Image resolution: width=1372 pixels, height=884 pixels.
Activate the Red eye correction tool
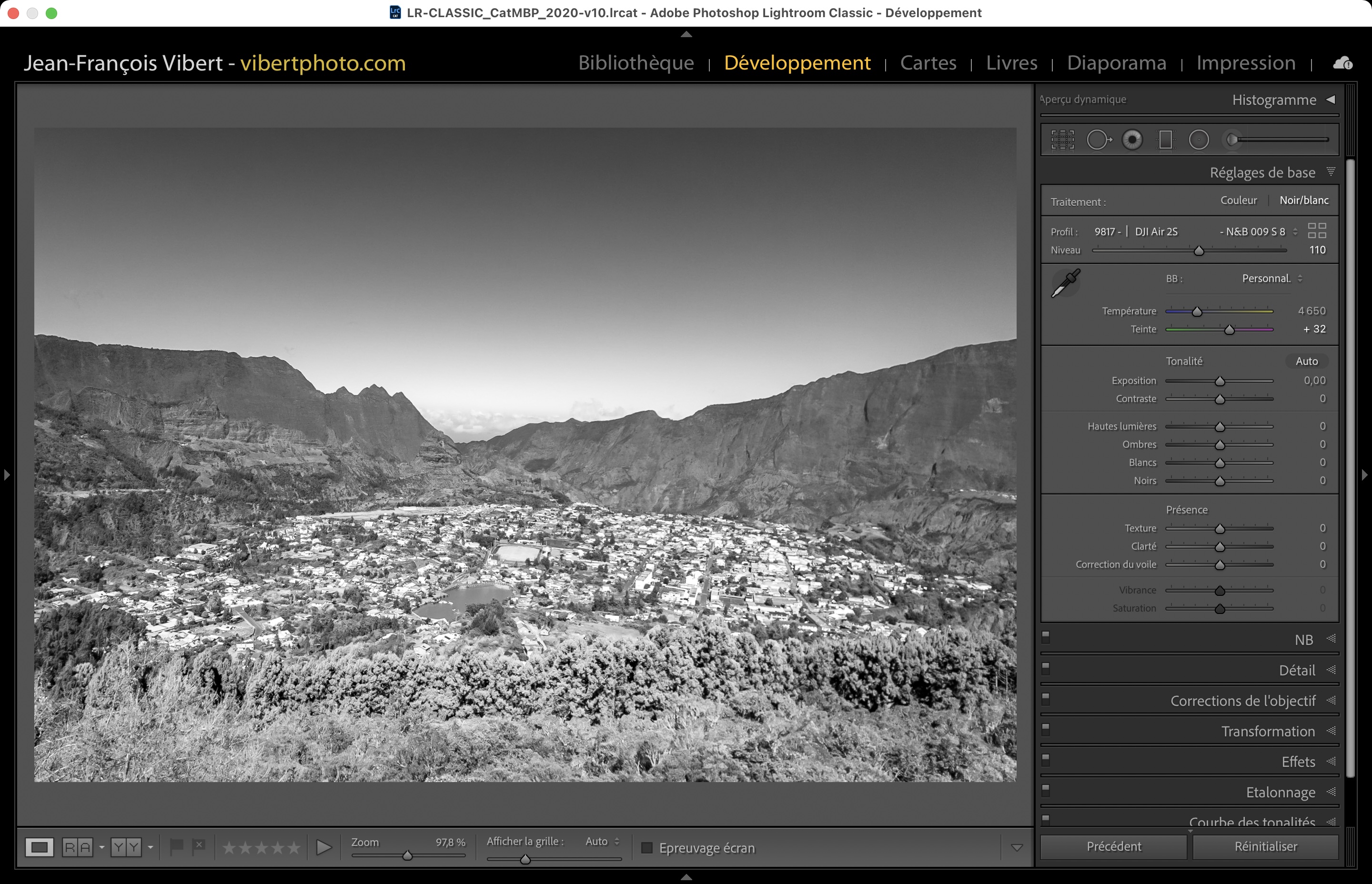click(1132, 140)
